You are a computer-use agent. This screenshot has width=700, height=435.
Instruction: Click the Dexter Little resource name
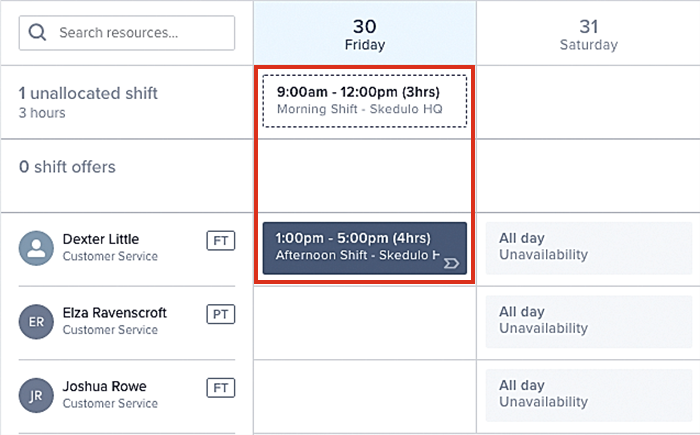click(100, 239)
